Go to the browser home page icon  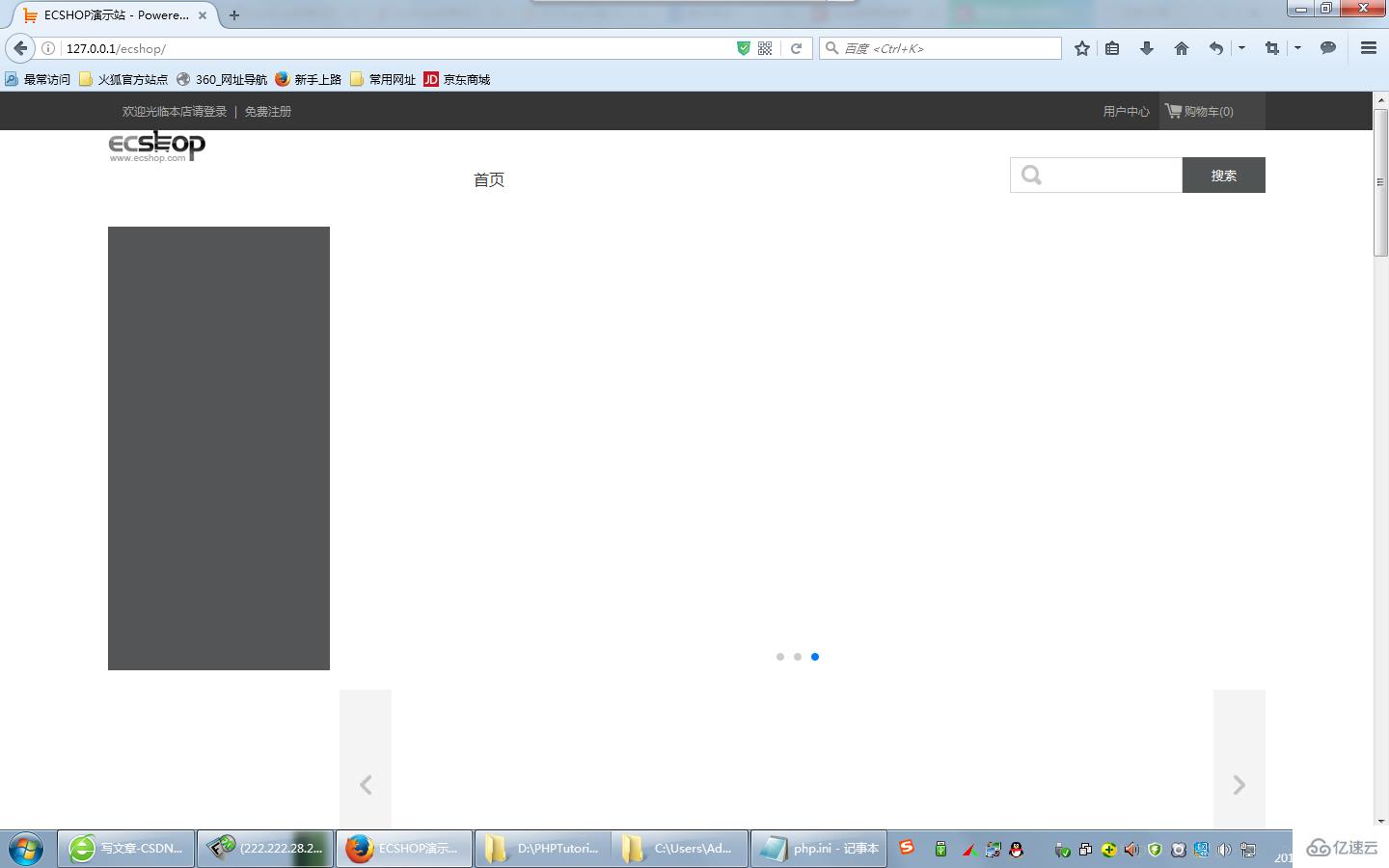click(1182, 48)
